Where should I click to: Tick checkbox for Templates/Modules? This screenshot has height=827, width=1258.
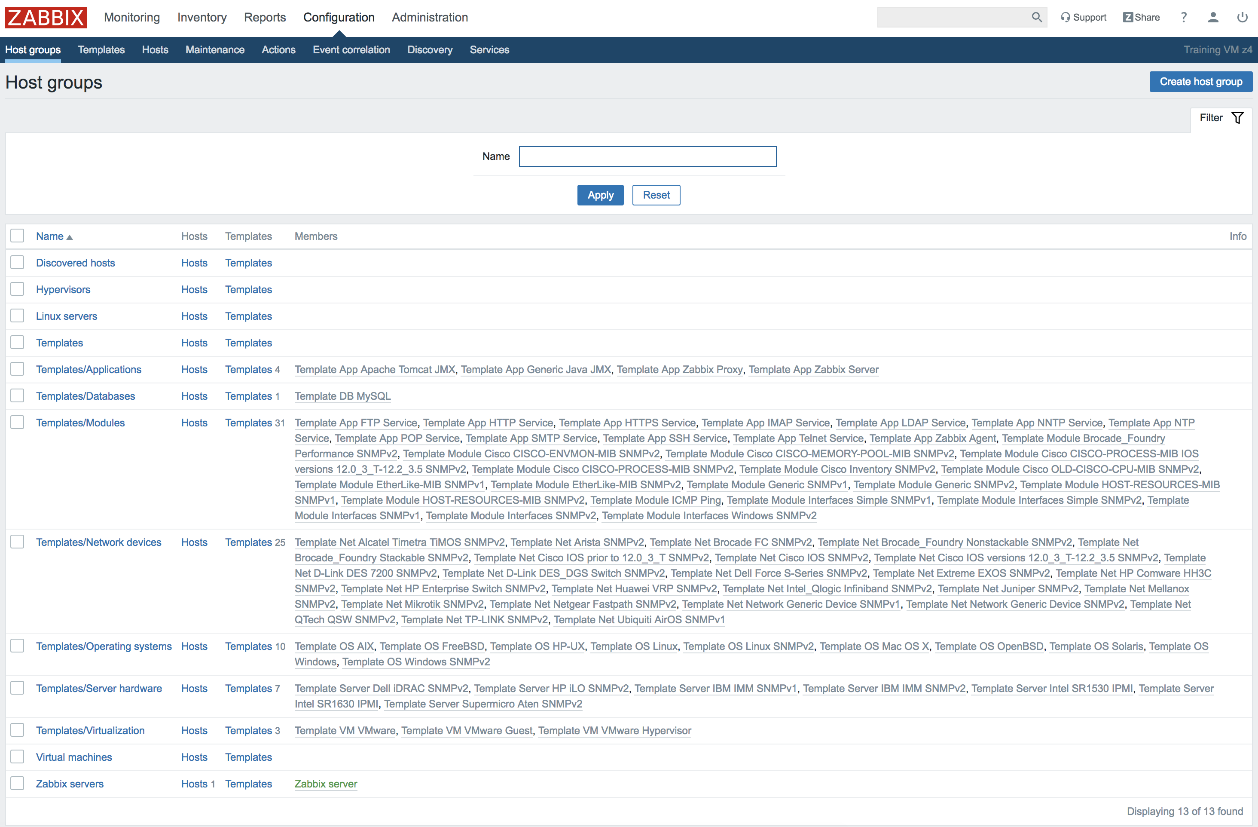pyautogui.click(x=17, y=422)
